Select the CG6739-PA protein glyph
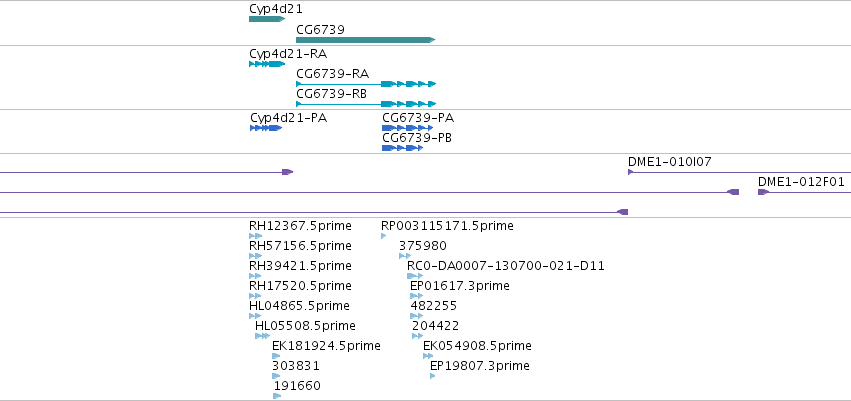Image resolution: width=851 pixels, height=401 pixels. (408, 128)
